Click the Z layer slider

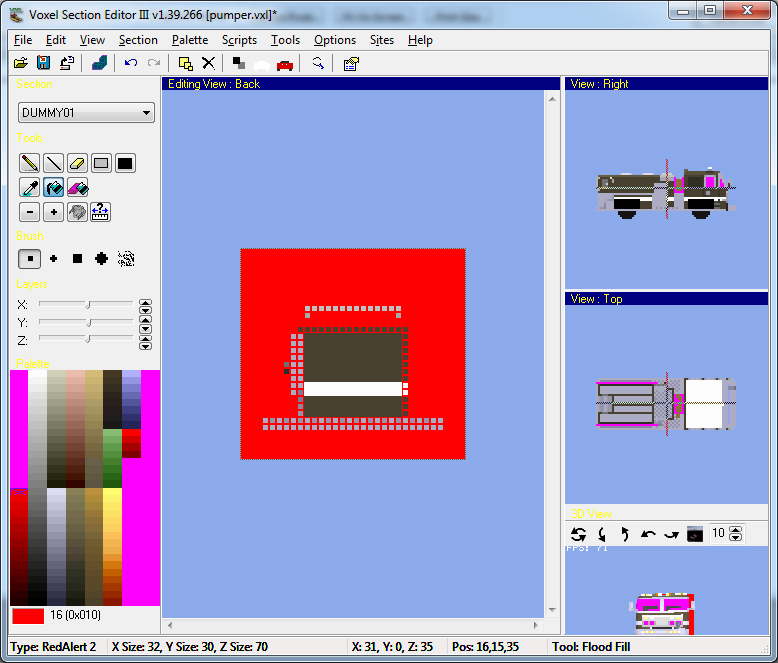point(87,340)
